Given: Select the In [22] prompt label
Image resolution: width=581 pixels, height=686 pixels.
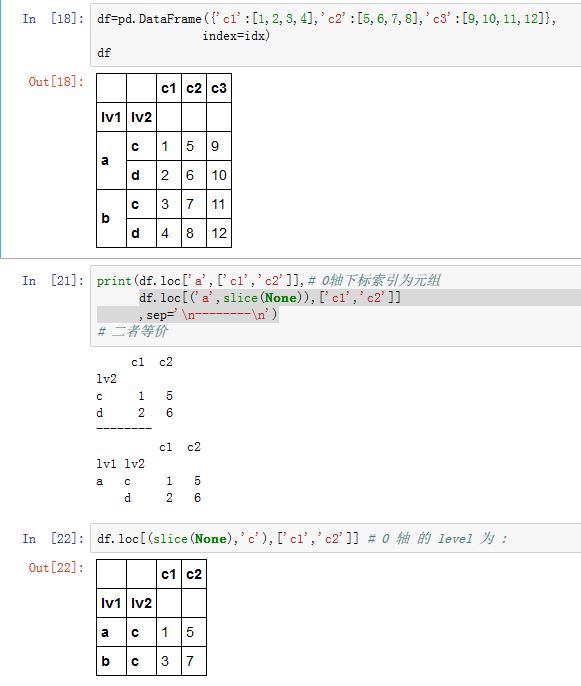Looking at the screenshot, I should 52,539.
